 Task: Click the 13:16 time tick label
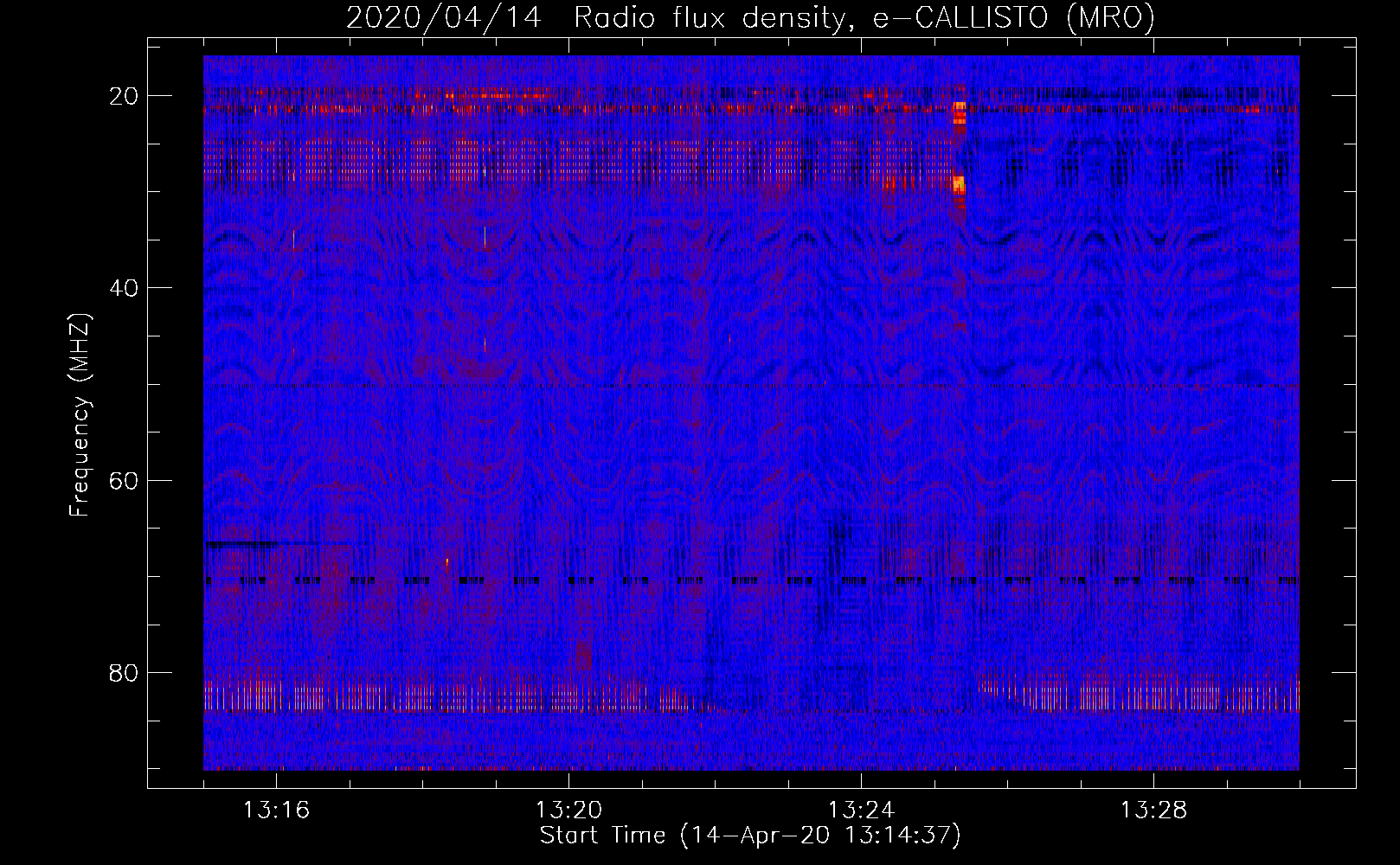click(x=276, y=811)
